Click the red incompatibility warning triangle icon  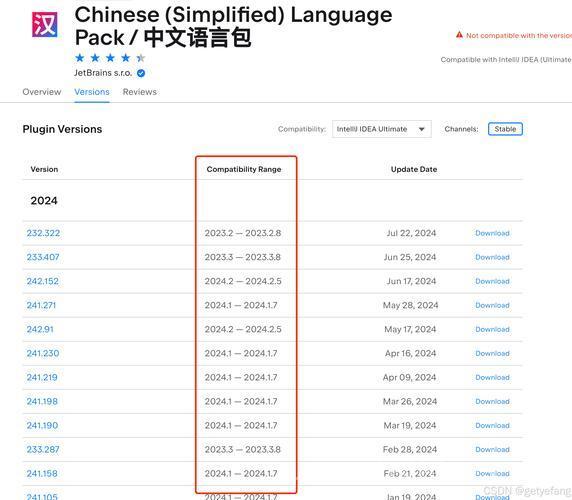[x=459, y=35]
